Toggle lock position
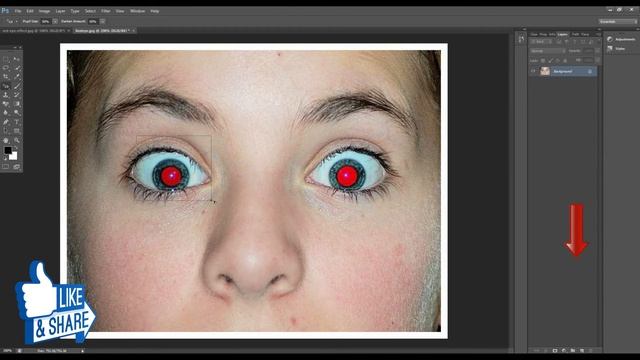Screen dimensions: 640x360 (x=558, y=60)
